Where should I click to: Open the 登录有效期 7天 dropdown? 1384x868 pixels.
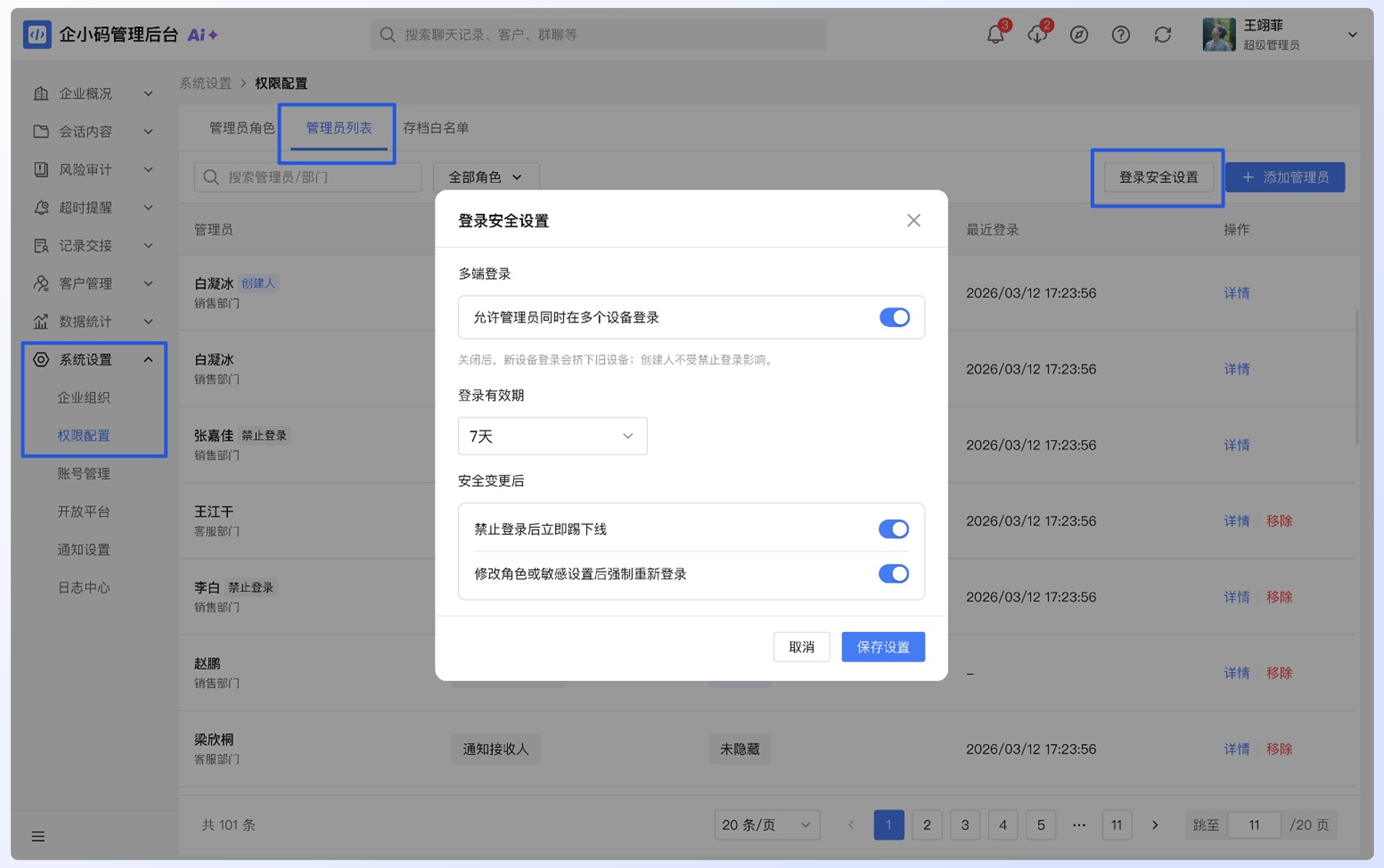coord(553,436)
